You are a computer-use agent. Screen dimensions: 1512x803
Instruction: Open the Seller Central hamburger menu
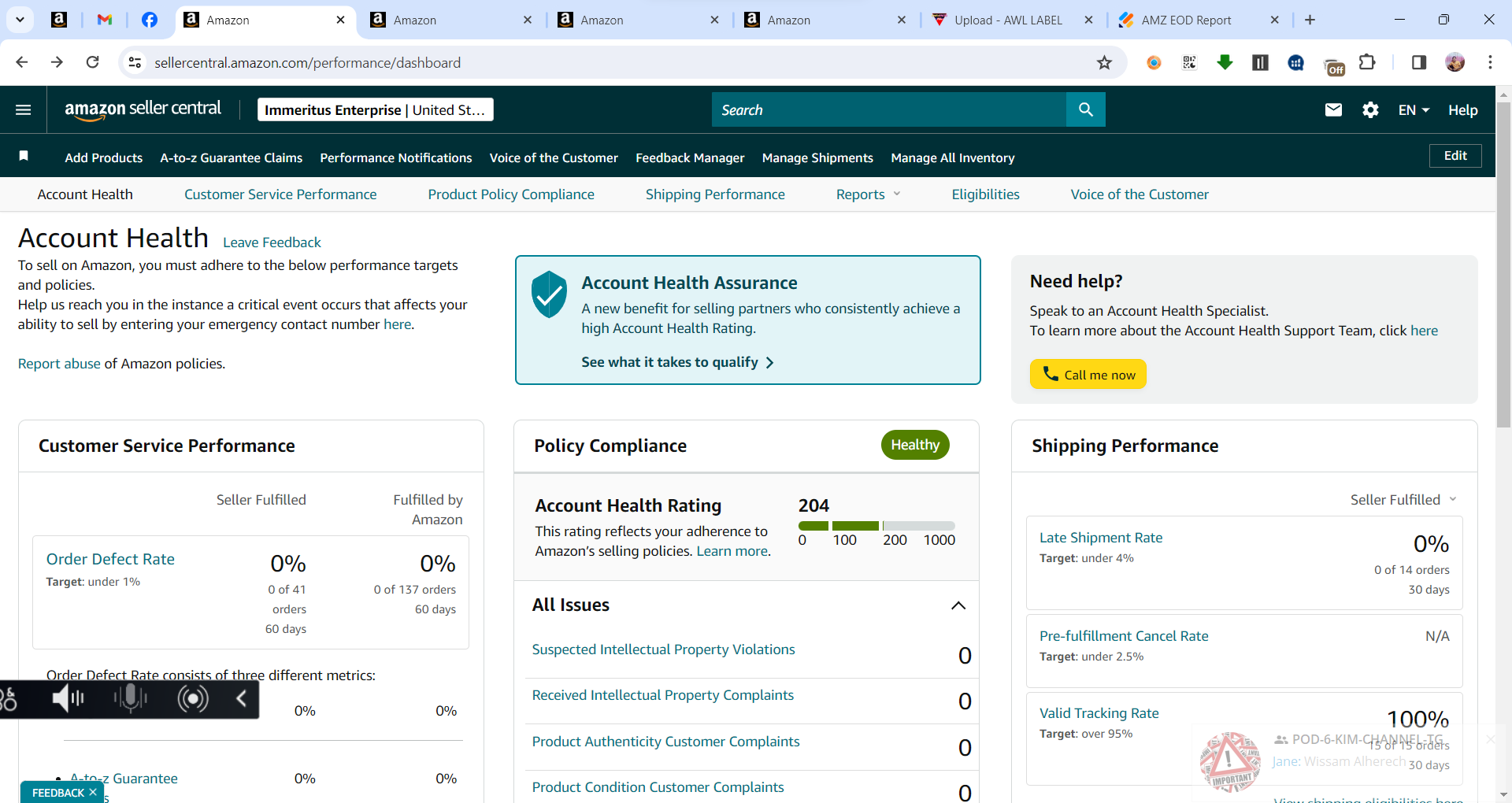click(24, 109)
